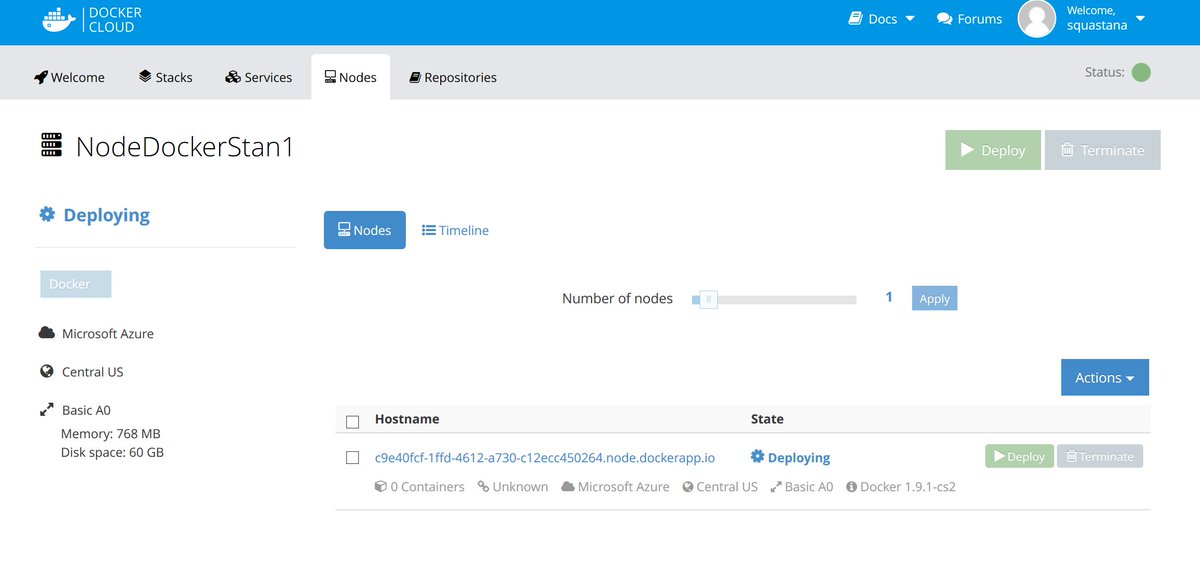Click the Deploying state in node row
This screenshot has width=1200, height=571.
point(791,457)
